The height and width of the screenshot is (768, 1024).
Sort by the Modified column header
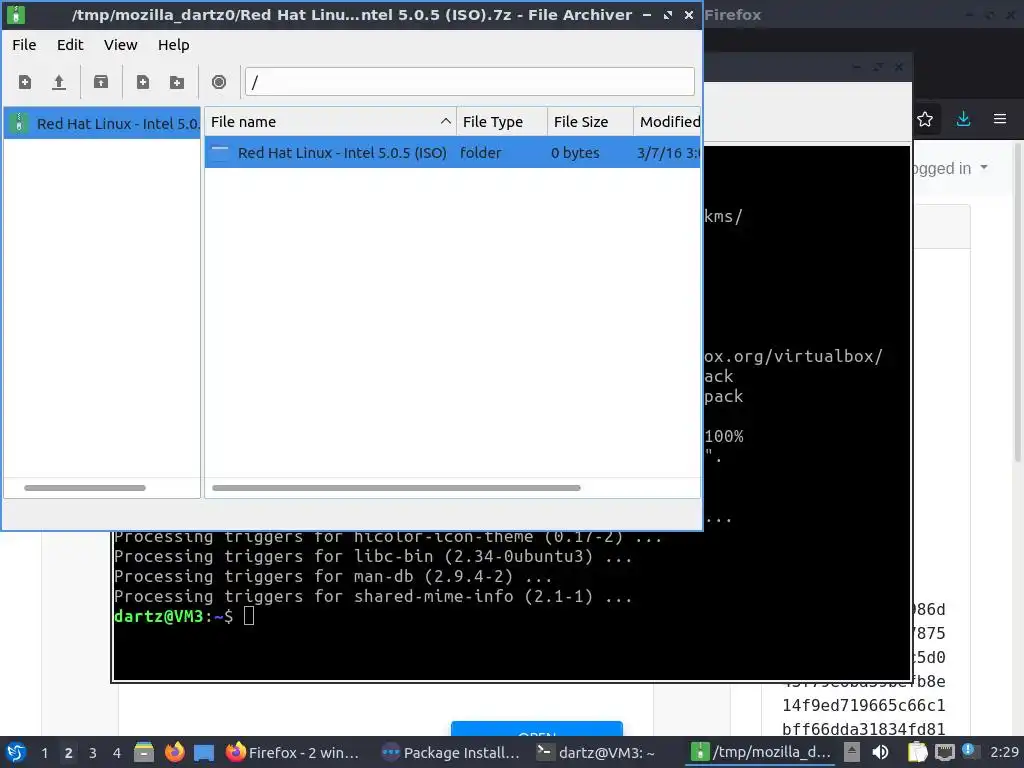tap(667, 122)
